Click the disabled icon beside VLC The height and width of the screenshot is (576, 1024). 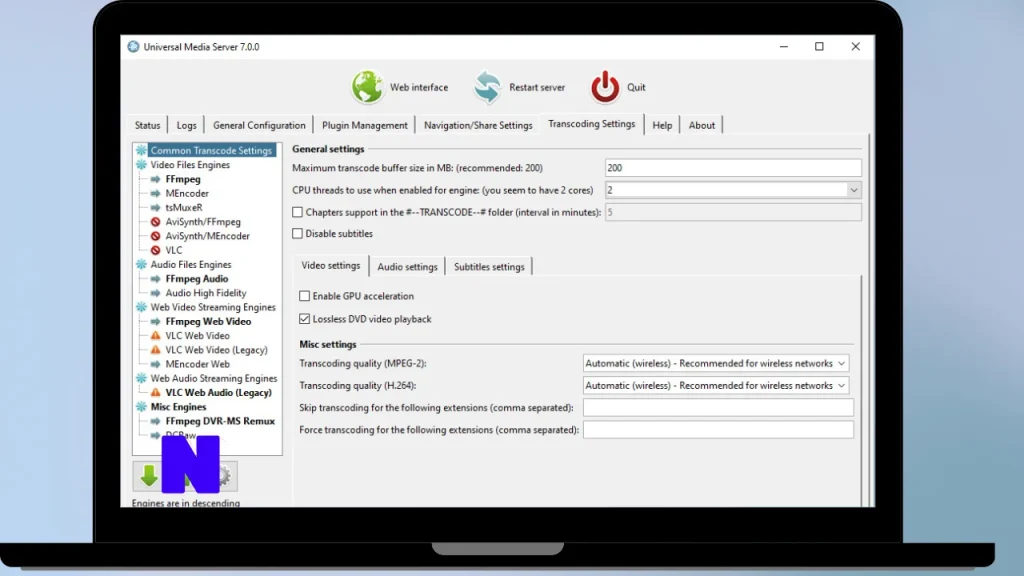(x=155, y=250)
